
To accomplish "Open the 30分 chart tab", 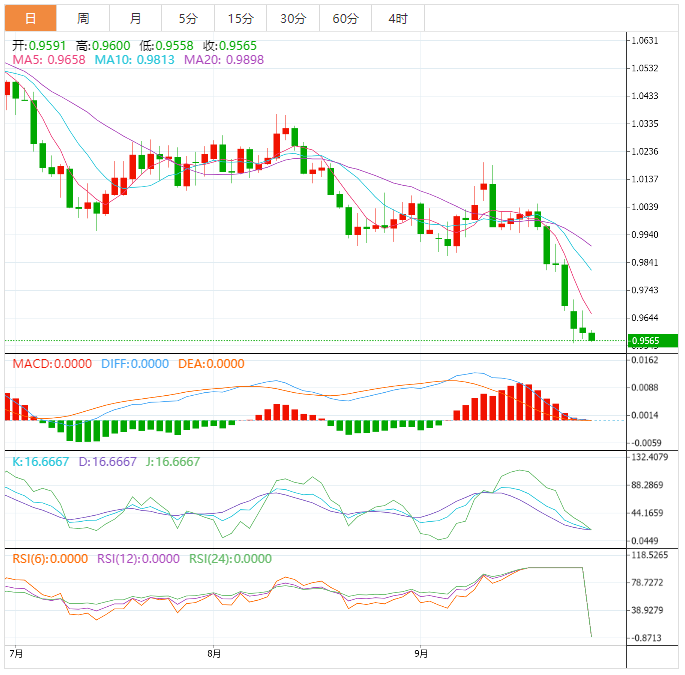I will click(293, 18).
